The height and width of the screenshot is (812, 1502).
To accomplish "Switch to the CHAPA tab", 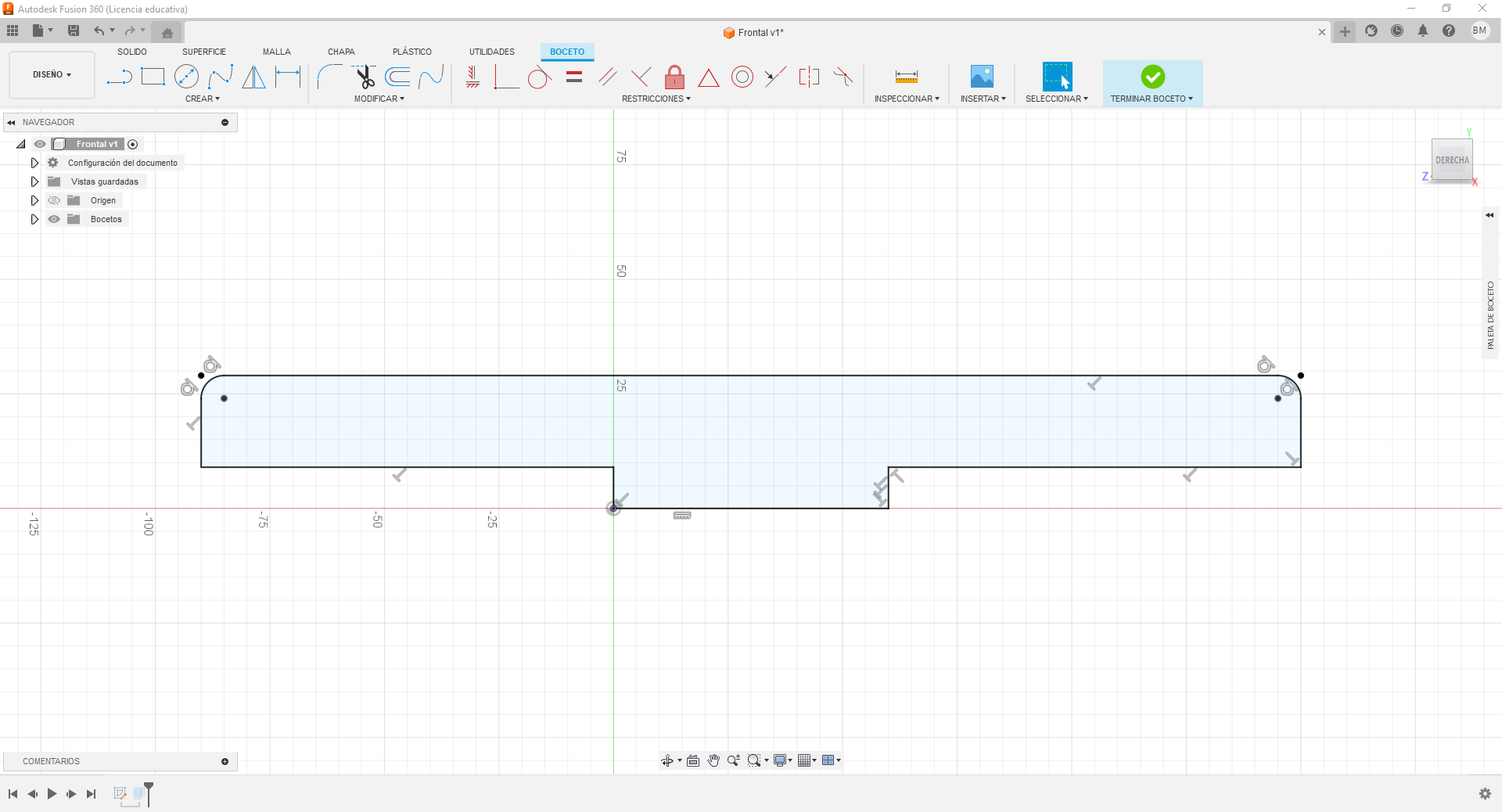I will 341,52.
